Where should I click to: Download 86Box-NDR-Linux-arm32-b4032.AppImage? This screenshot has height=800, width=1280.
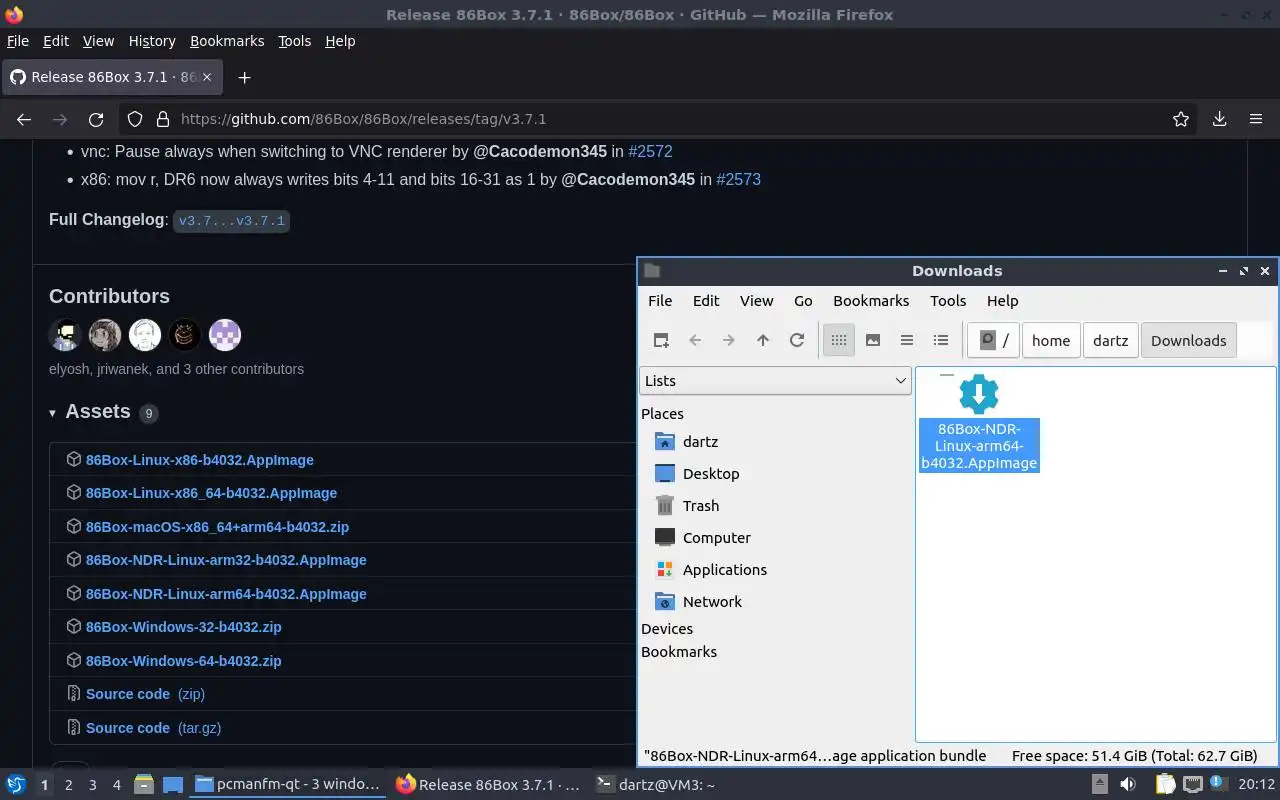coord(226,560)
